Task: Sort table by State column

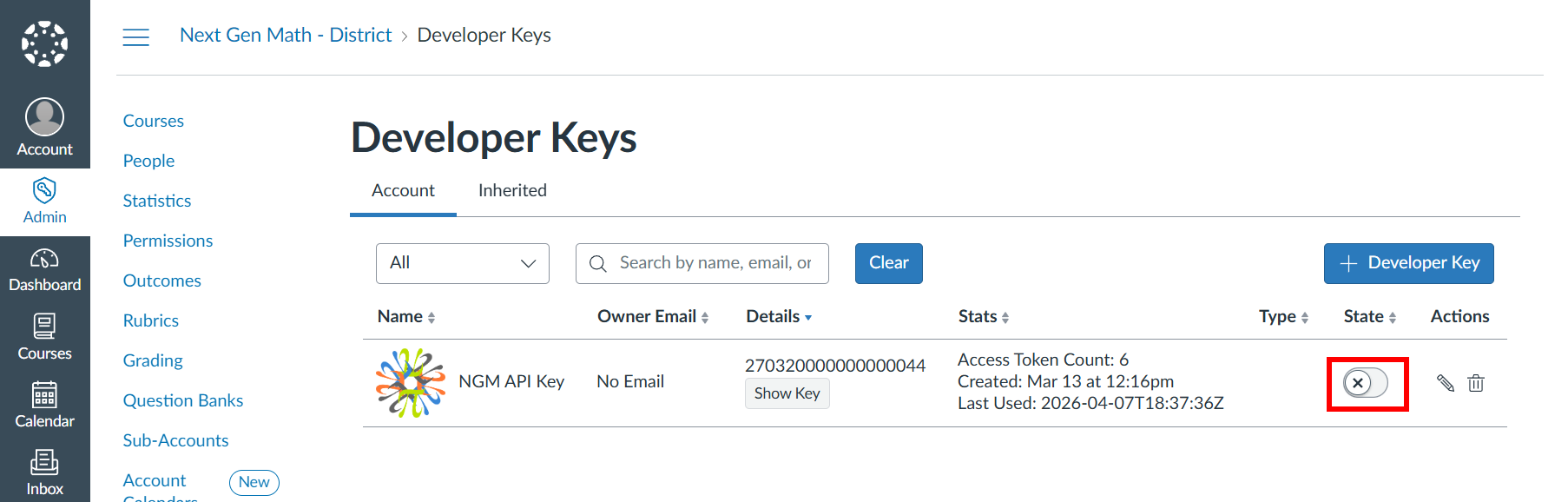Action: point(1370,317)
